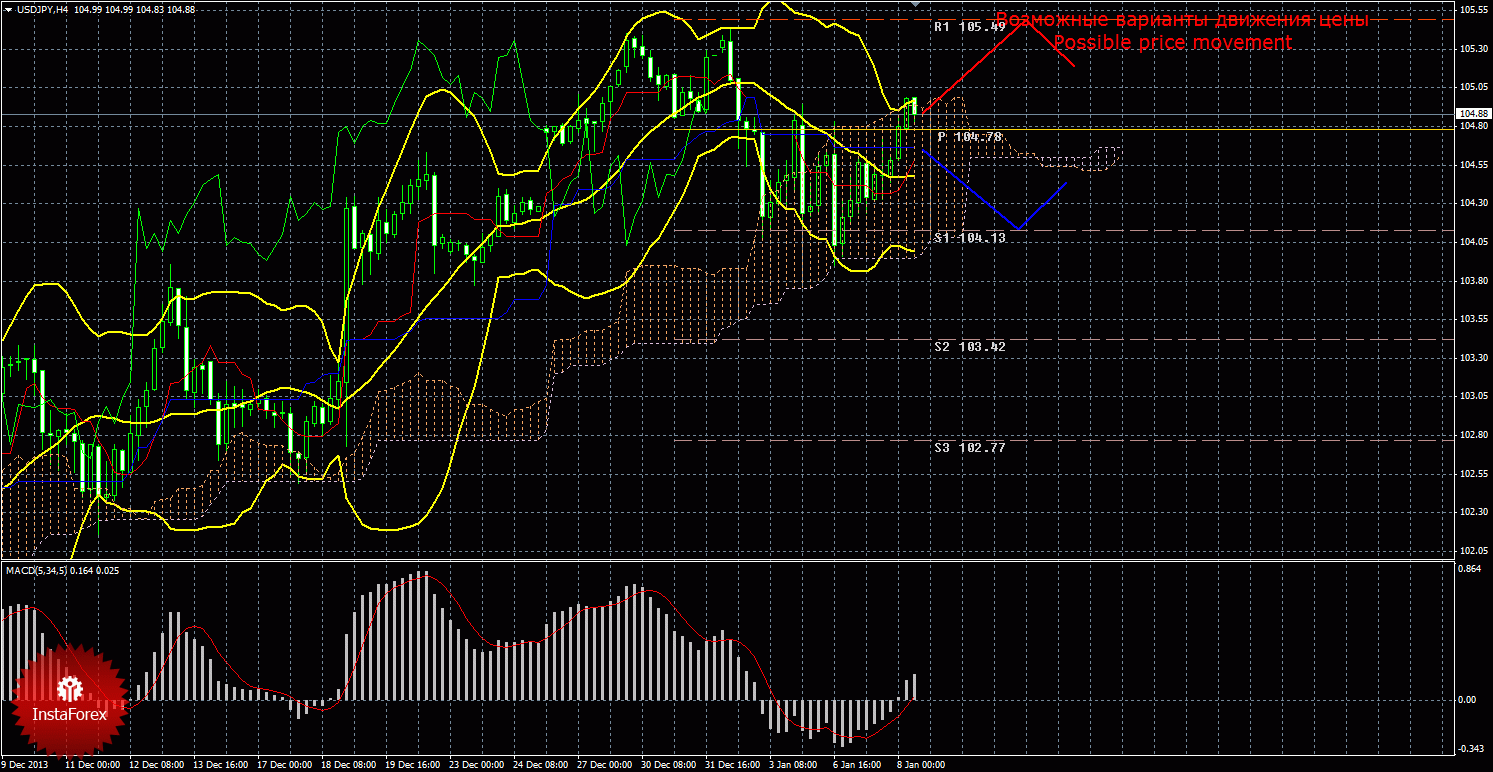The image size is (1493, 772).
Task: Click the 'Possible price movement' red text
Action: tap(1172, 43)
